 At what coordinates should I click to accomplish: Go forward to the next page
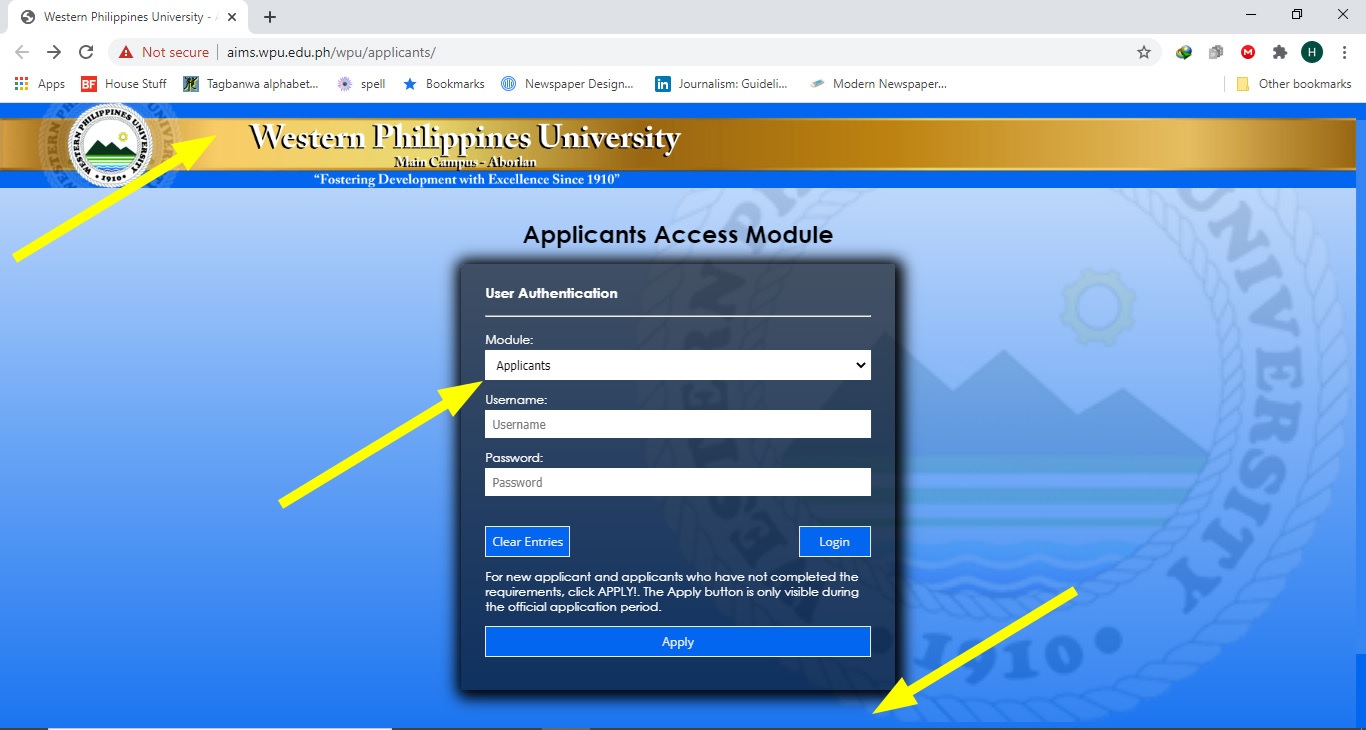(54, 52)
